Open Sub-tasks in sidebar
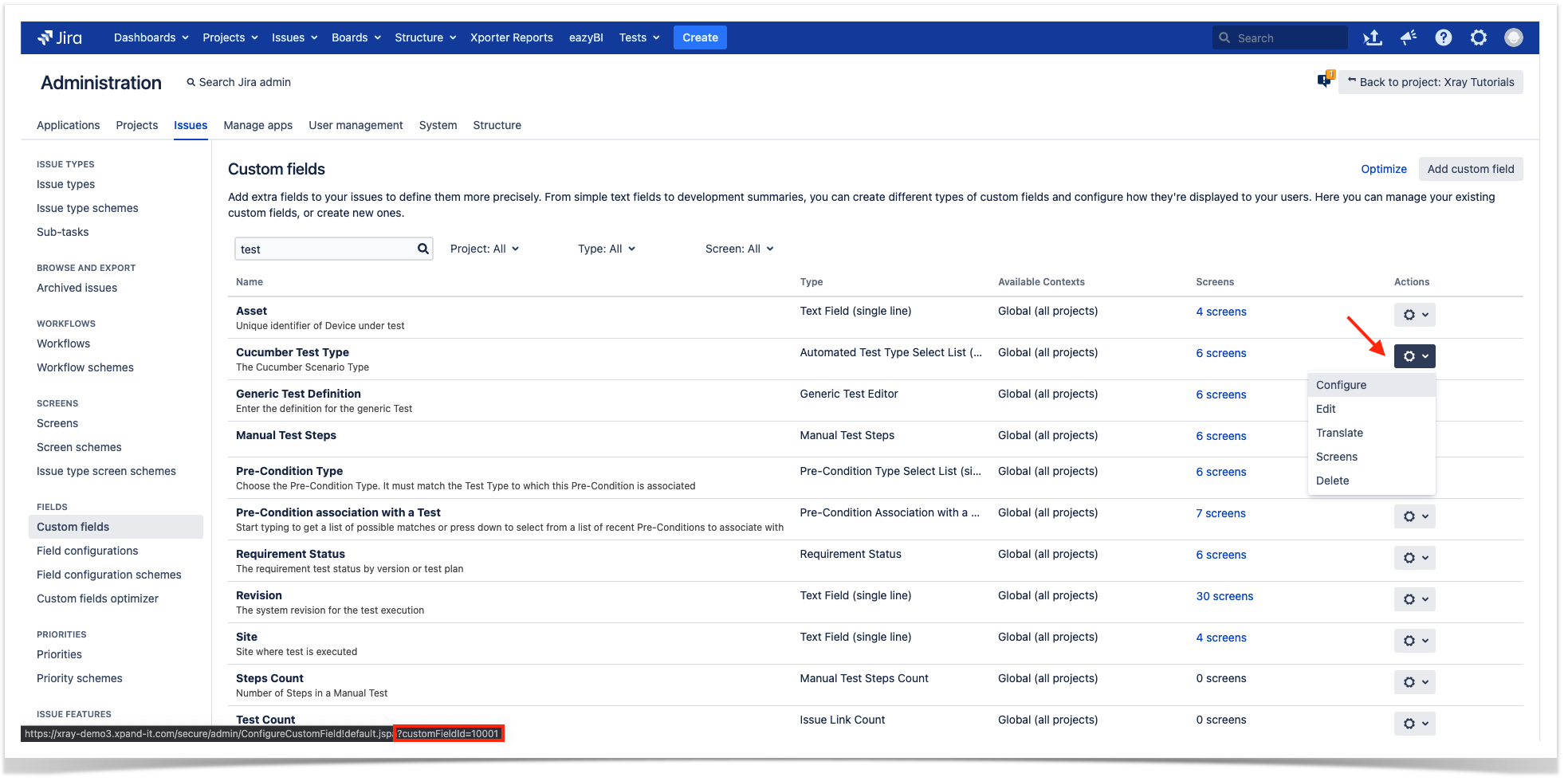1568x781 pixels. [x=62, y=232]
